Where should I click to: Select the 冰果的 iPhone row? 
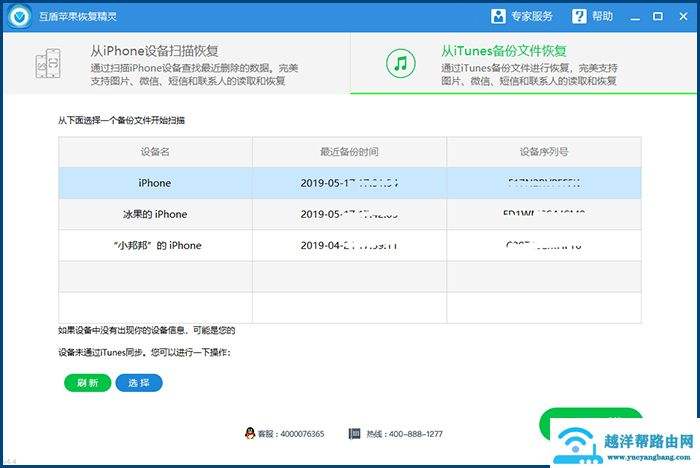tap(350, 214)
